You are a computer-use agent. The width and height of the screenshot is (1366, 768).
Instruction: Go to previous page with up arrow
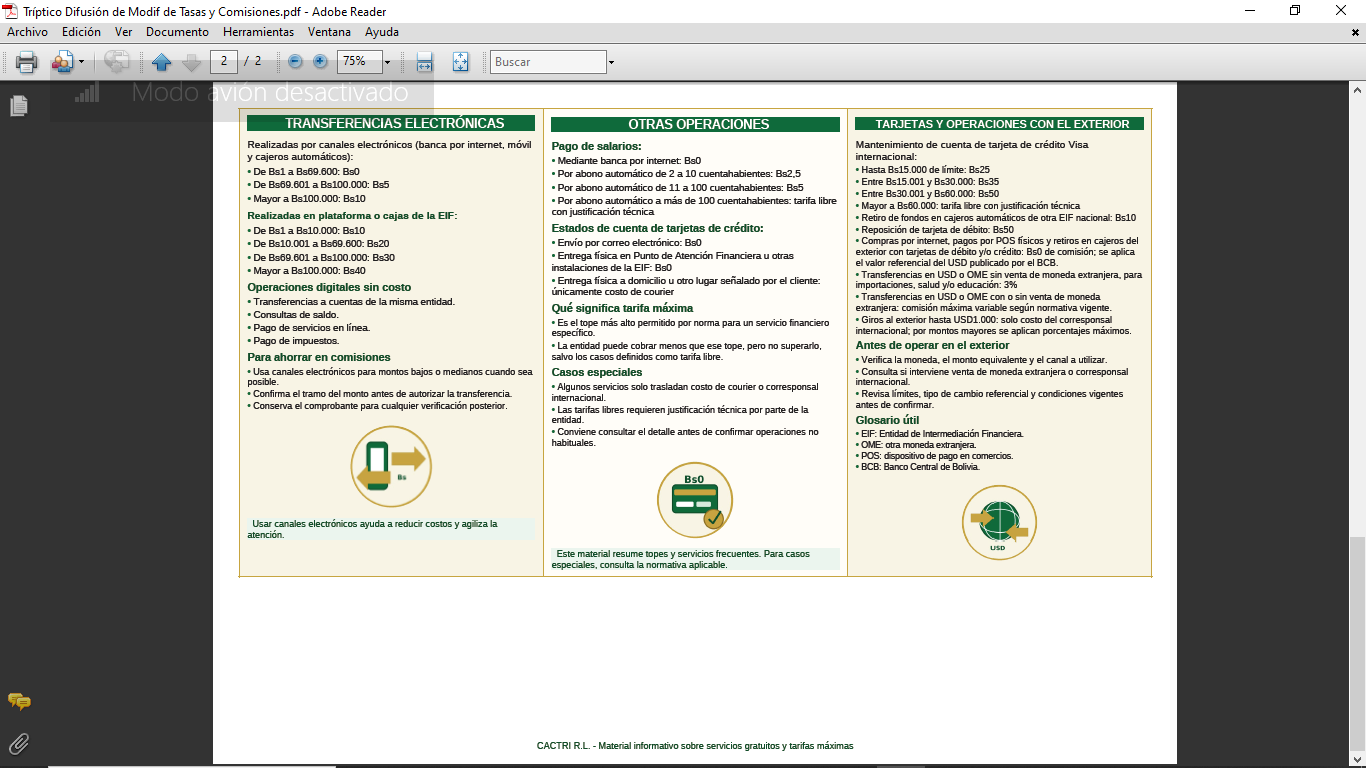click(162, 62)
